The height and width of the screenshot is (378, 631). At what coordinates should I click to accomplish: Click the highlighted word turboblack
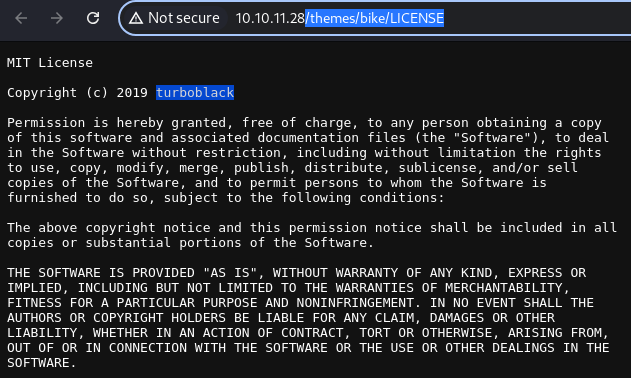pyautogui.click(x=195, y=93)
